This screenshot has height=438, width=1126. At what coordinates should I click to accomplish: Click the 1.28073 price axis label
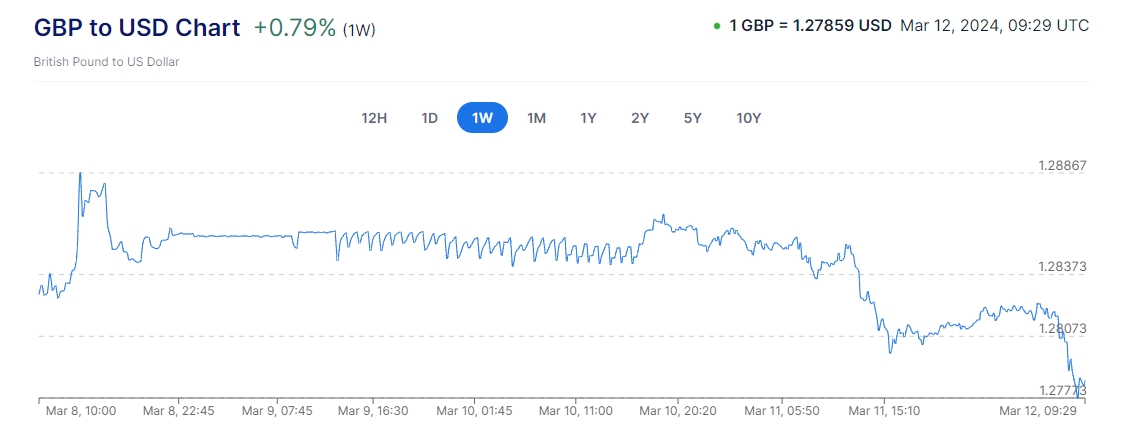[1062, 328]
